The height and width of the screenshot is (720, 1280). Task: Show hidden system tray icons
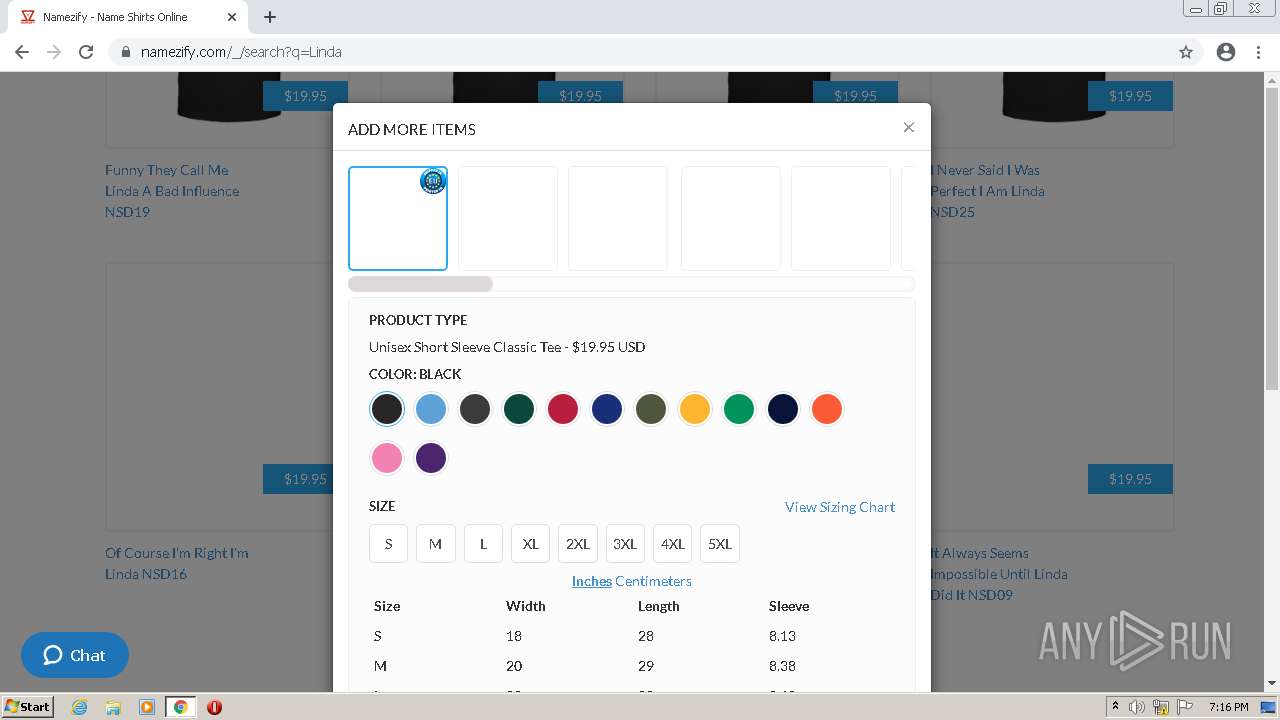(x=1115, y=707)
